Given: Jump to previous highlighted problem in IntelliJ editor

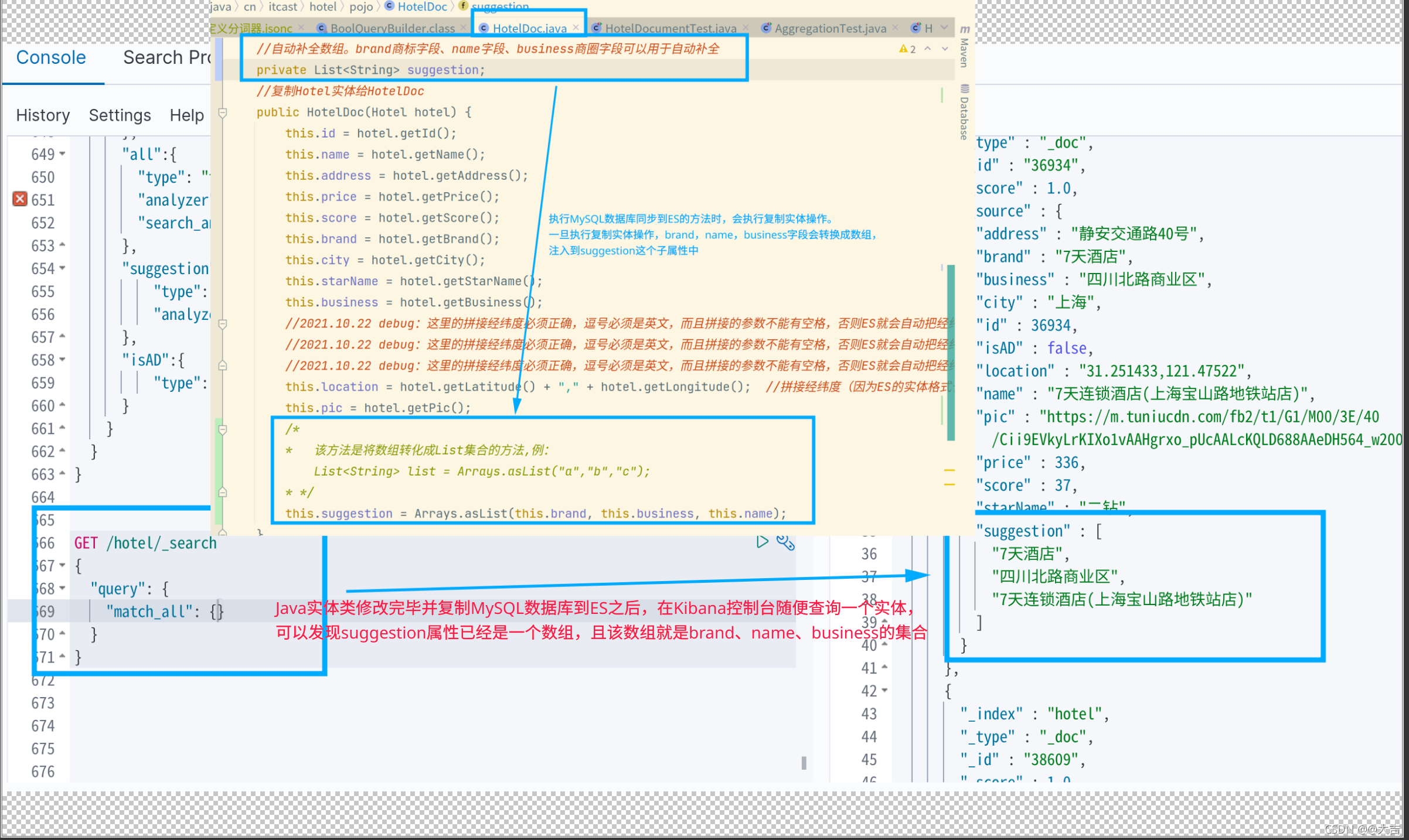Looking at the screenshot, I should click(928, 49).
